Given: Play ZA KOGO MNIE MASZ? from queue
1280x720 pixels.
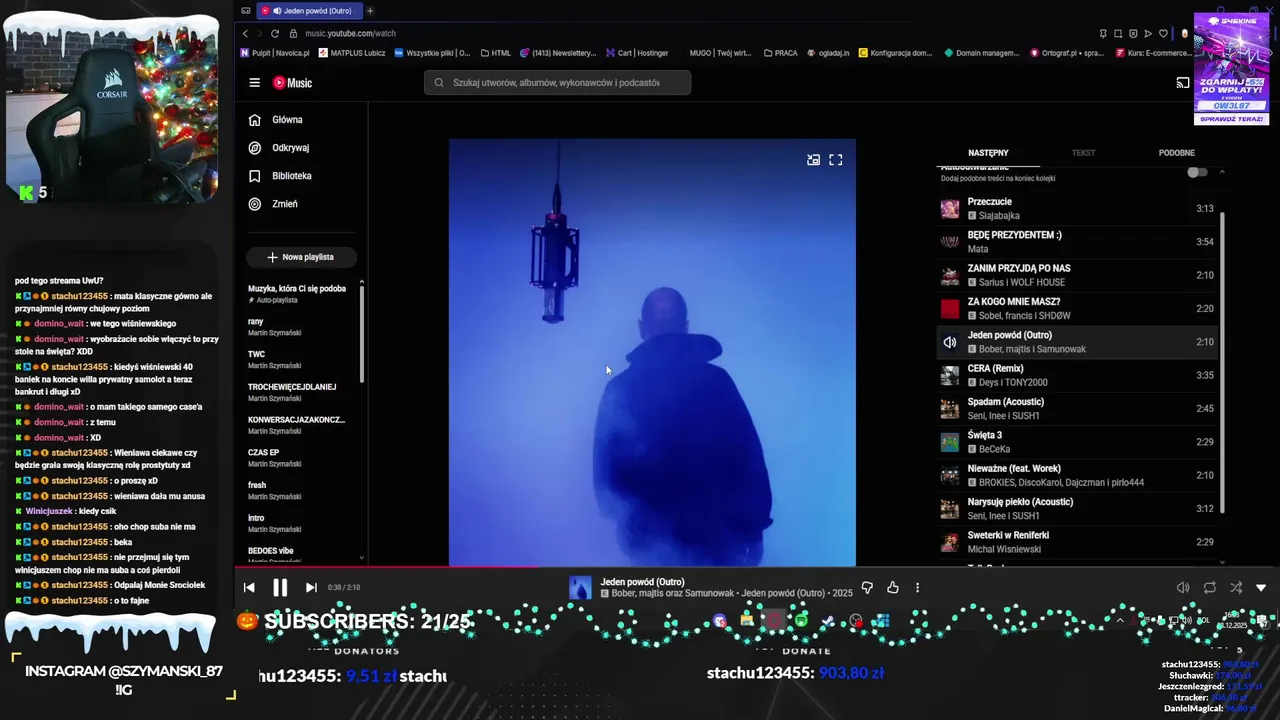Looking at the screenshot, I should (1077, 309).
